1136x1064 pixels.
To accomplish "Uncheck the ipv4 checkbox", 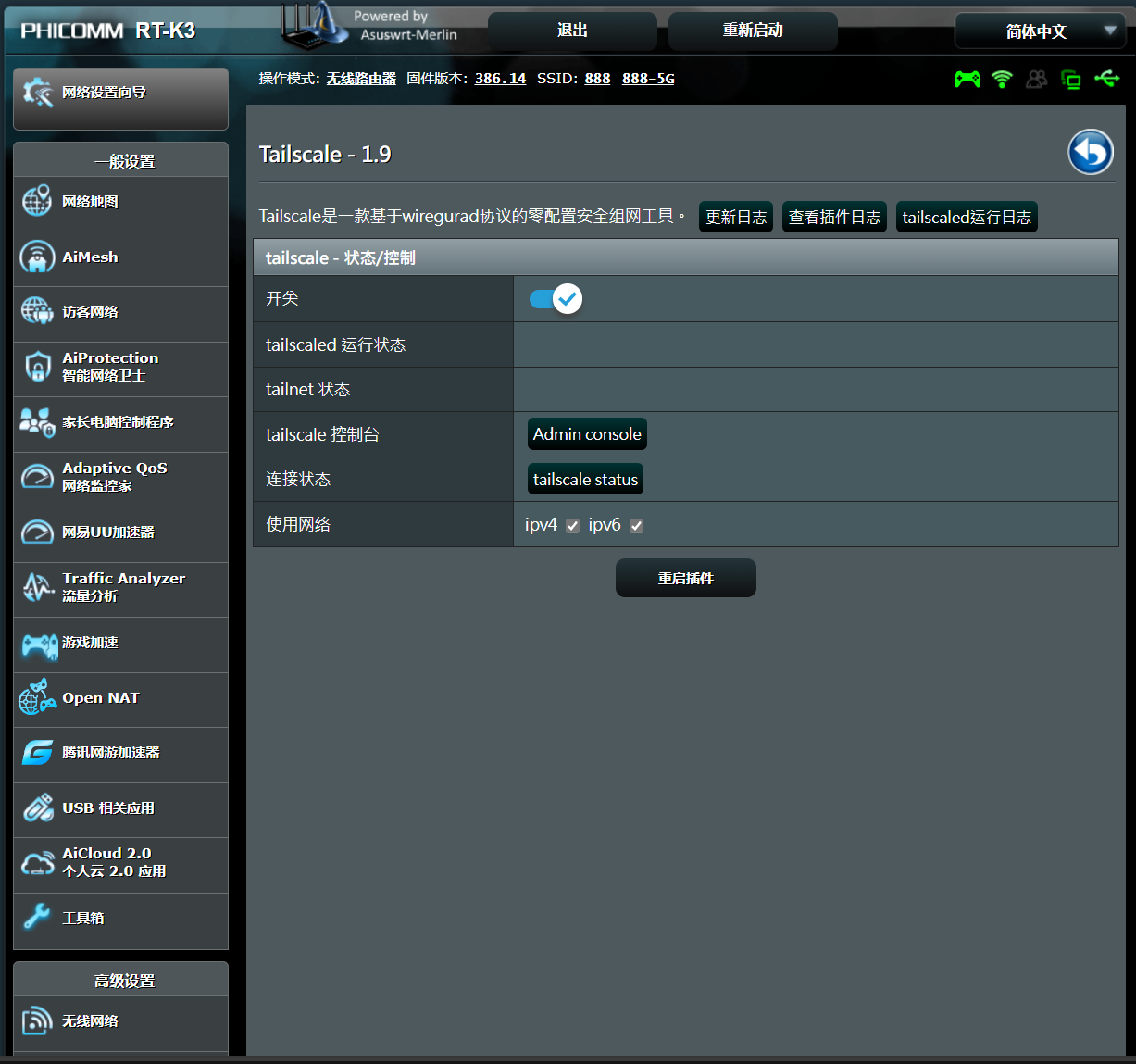I will (572, 526).
